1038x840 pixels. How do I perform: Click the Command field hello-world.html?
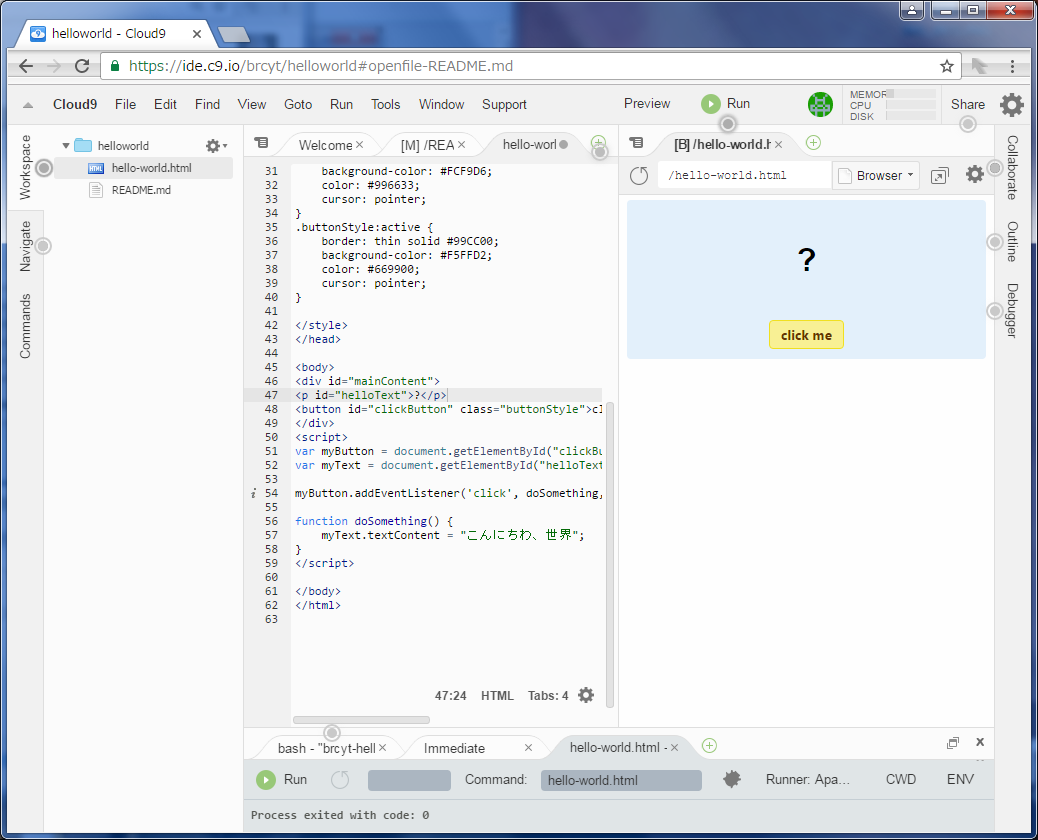(621, 780)
